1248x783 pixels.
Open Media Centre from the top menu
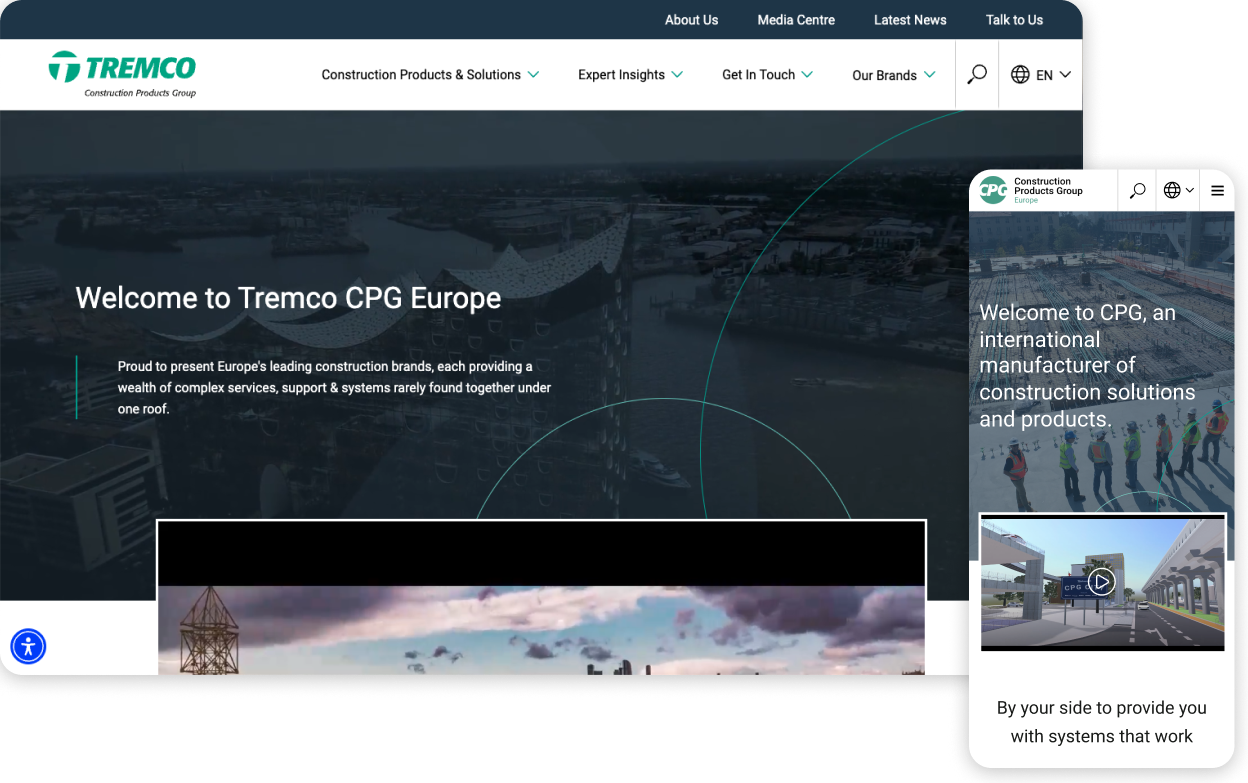coord(796,20)
